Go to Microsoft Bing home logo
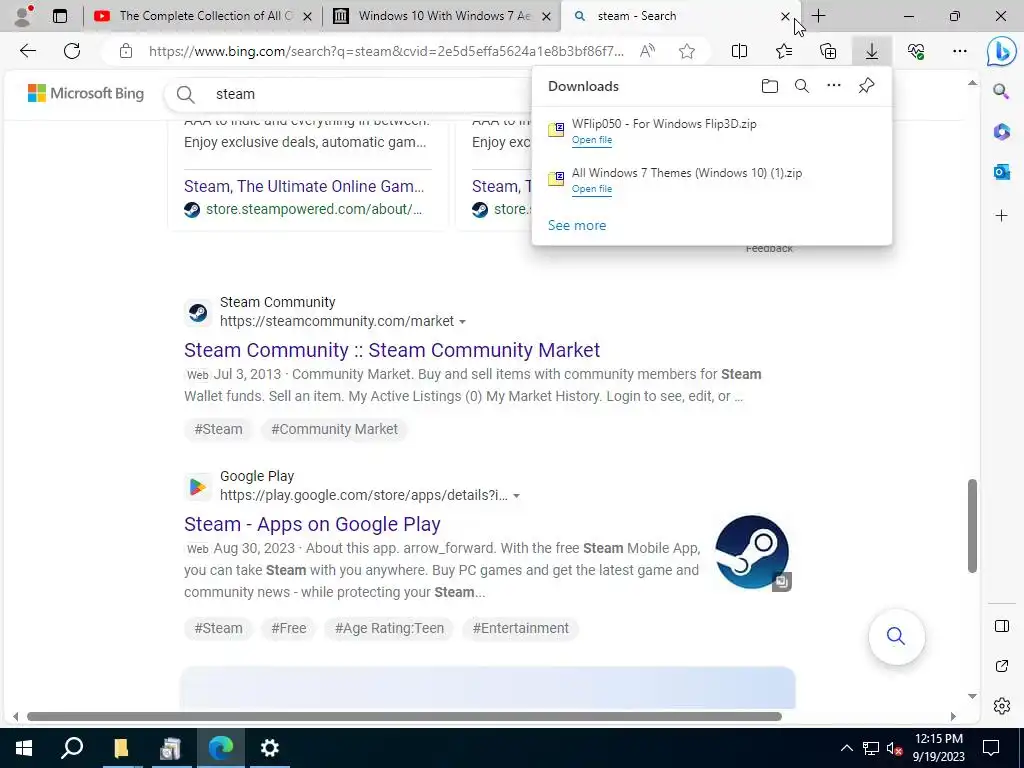 coord(86,93)
